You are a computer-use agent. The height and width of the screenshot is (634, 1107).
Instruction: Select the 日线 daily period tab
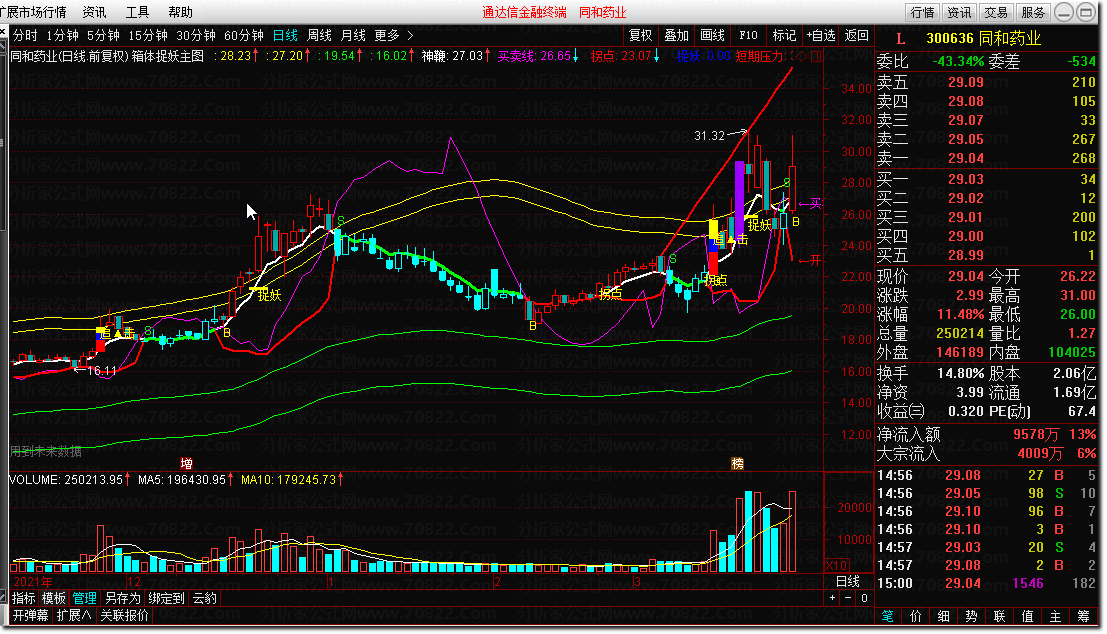(x=285, y=35)
